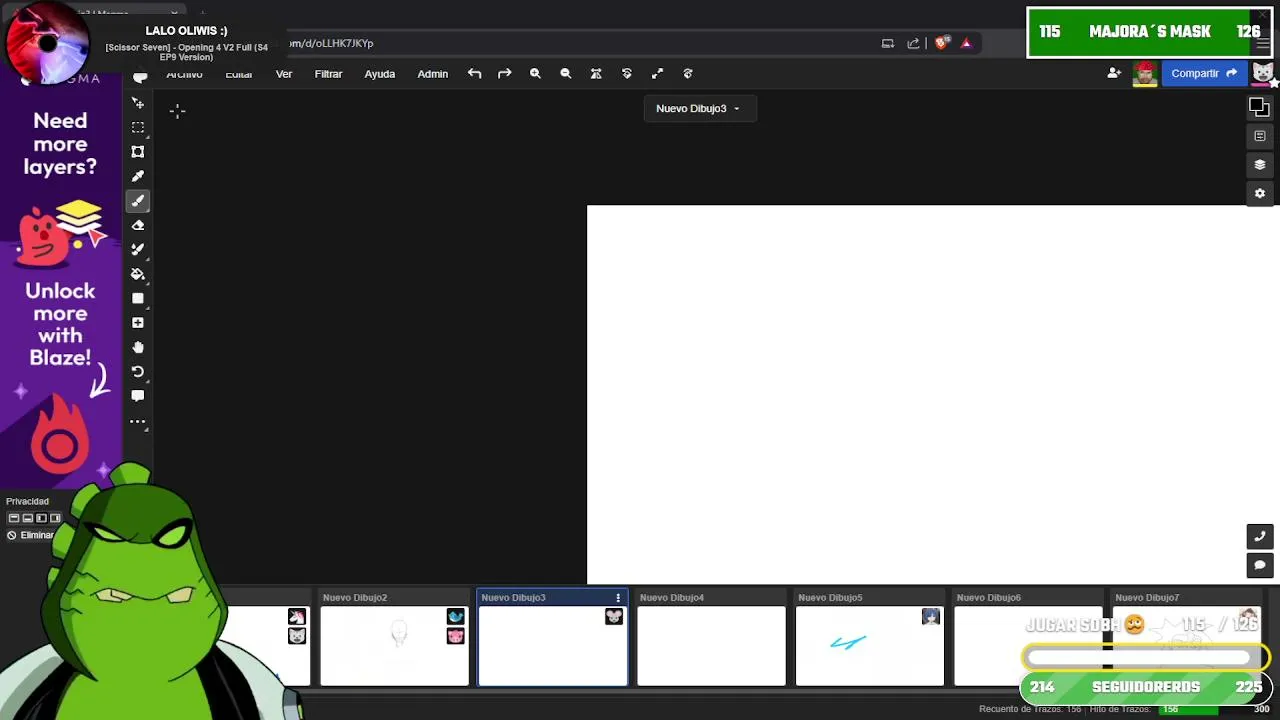This screenshot has height=720, width=1280.
Task: Select the eraser tool
Action: coord(138,225)
